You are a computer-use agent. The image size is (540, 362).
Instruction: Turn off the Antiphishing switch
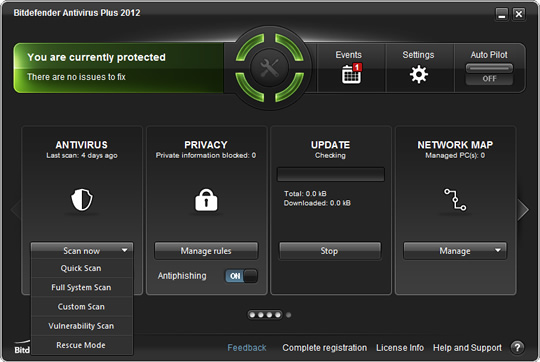click(x=241, y=276)
